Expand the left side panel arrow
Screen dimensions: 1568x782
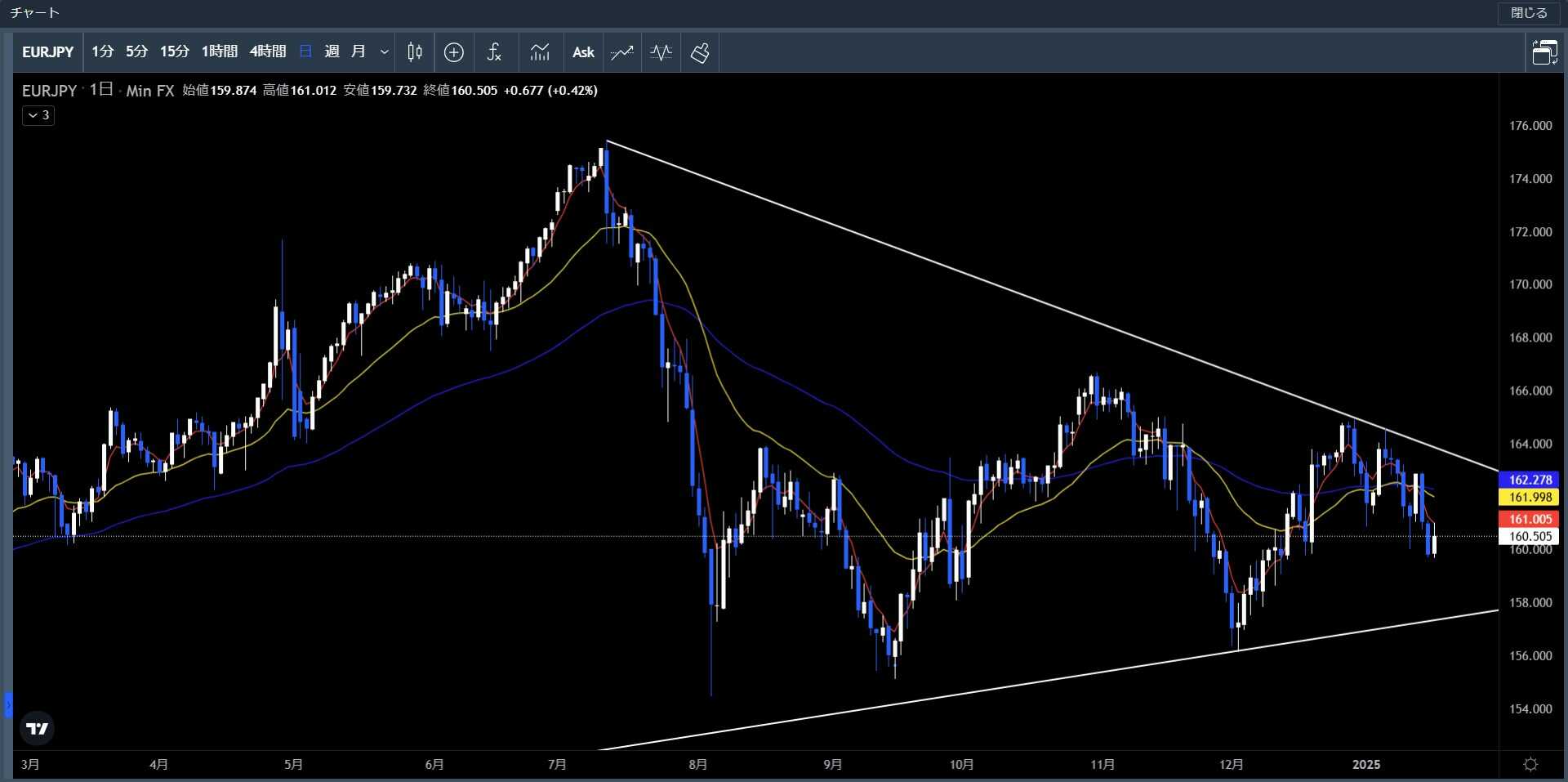[x=8, y=704]
